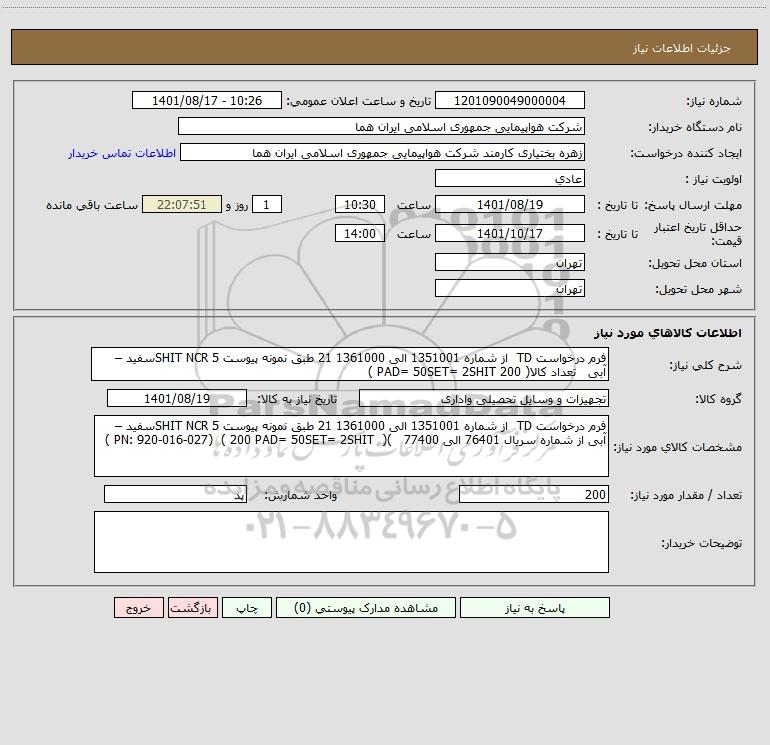Select price validity date 1401/10/17 field

(x=510, y=234)
